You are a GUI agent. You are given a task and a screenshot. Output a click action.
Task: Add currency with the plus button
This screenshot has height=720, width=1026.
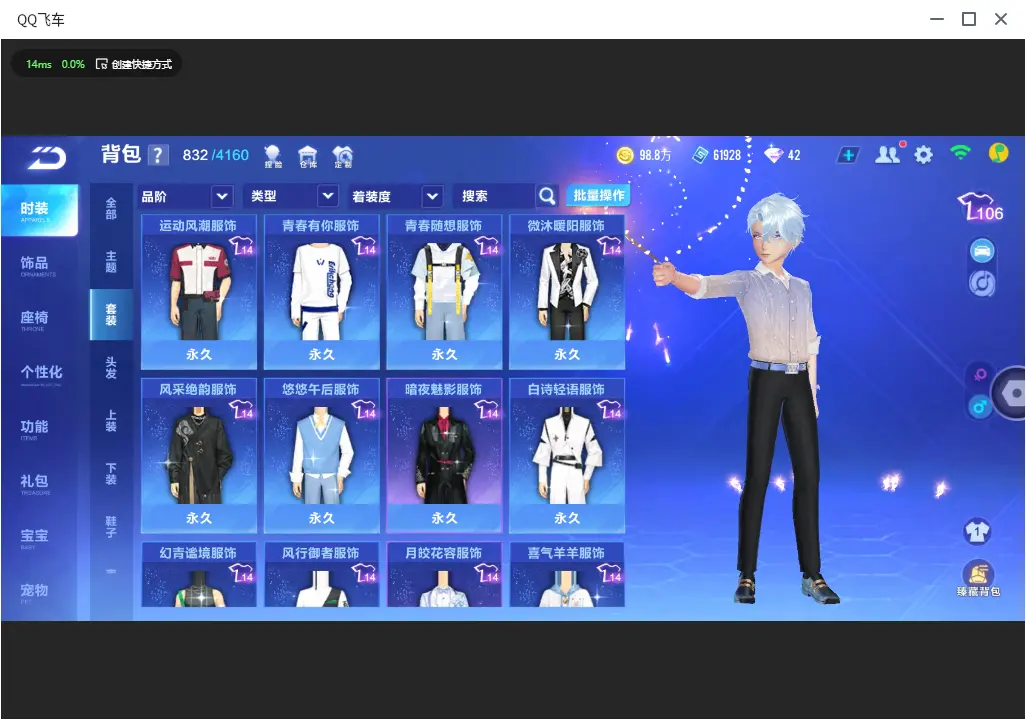click(x=848, y=155)
